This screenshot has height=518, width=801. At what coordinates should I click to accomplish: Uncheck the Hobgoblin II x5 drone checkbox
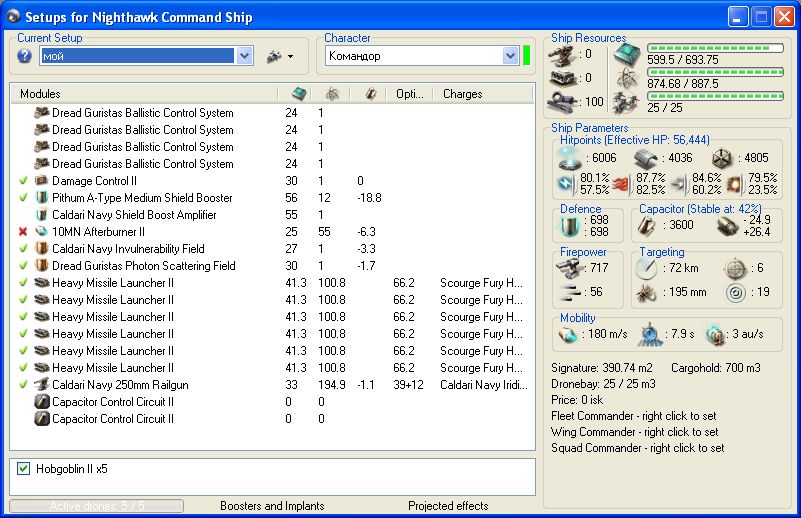pos(24,469)
